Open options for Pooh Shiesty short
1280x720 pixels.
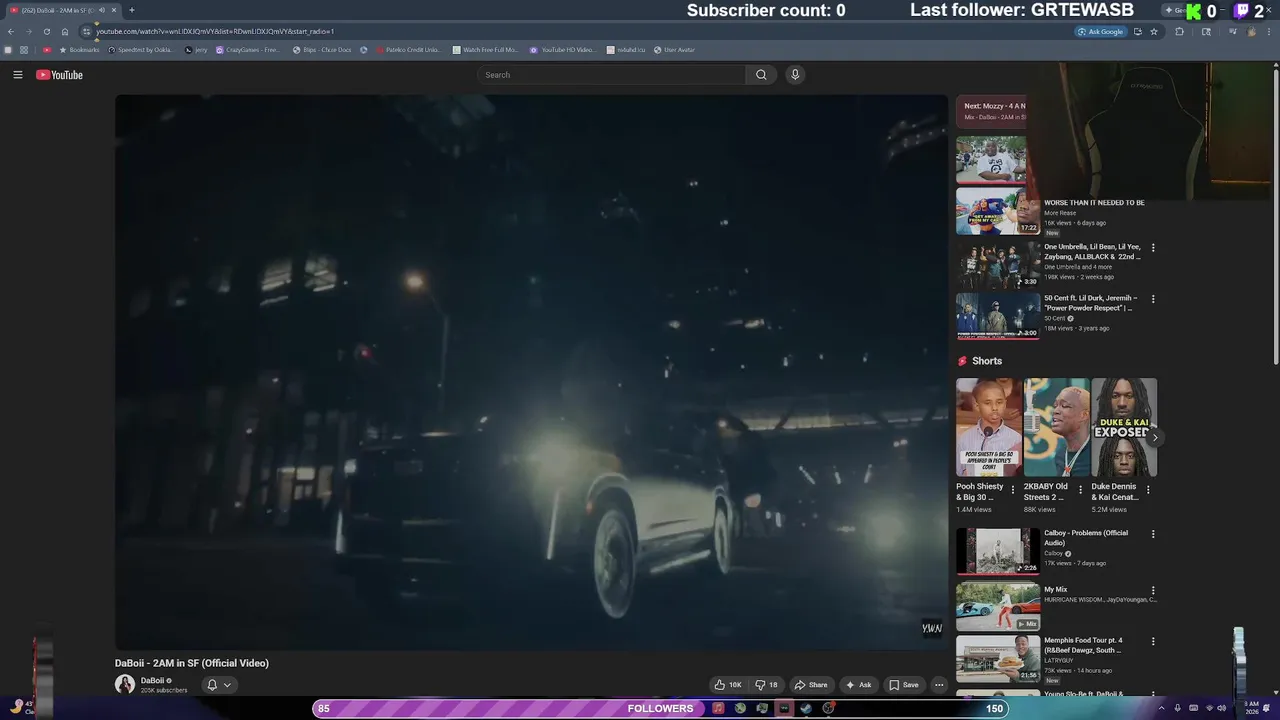pyautogui.click(x=1013, y=490)
